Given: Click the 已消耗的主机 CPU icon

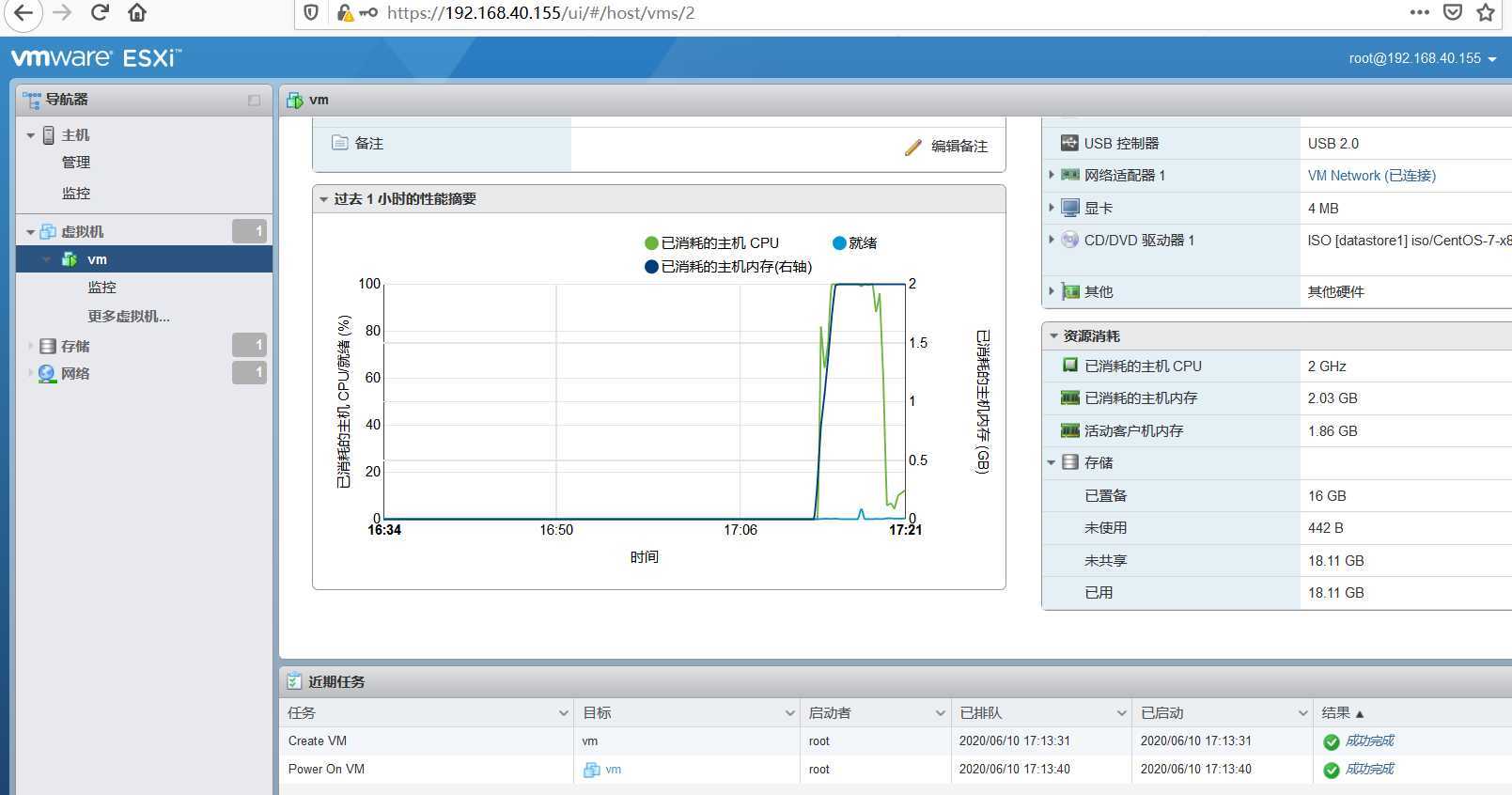Looking at the screenshot, I should (1069, 365).
